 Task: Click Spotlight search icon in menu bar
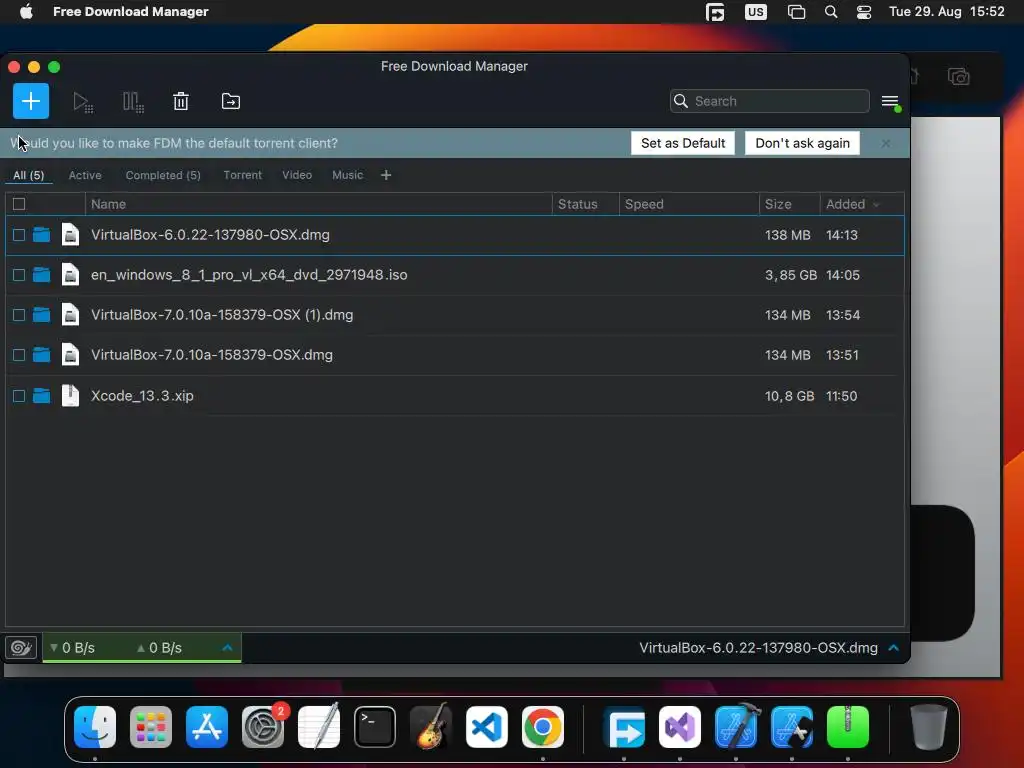click(831, 12)
